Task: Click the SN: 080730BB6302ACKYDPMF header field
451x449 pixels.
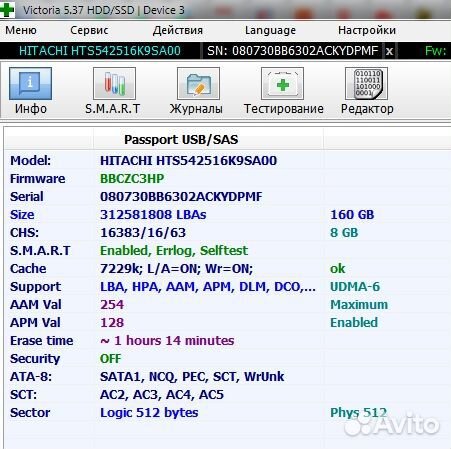Action: 293,51
